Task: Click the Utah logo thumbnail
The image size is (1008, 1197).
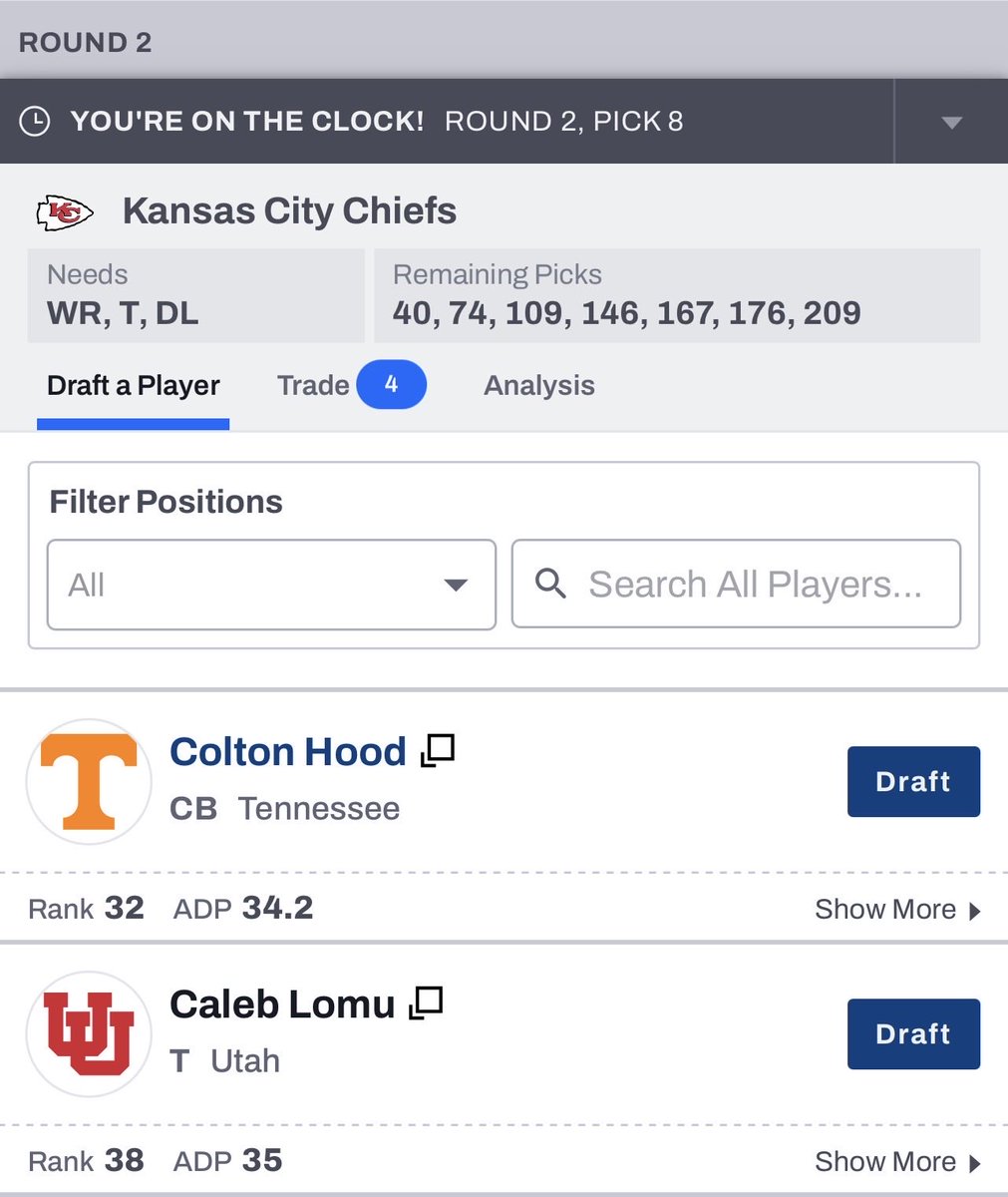Action: (x=89, y=1034)
